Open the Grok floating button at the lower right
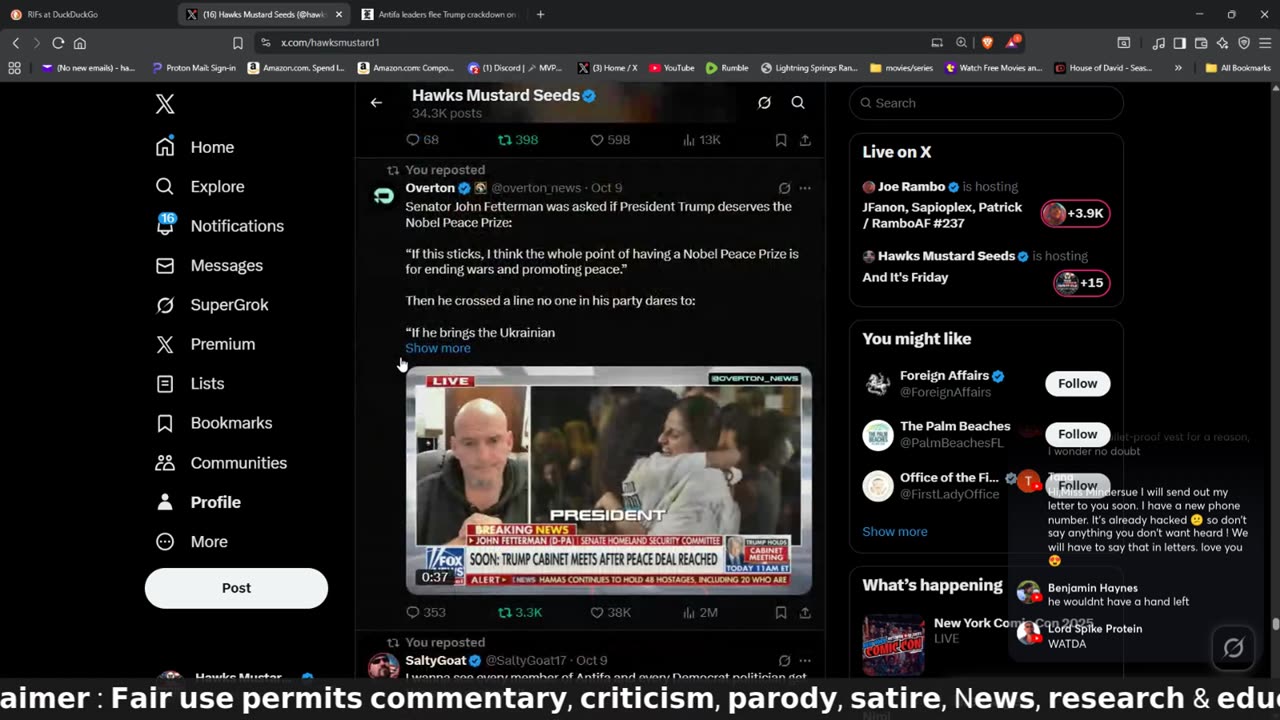 click(1233, 648)
